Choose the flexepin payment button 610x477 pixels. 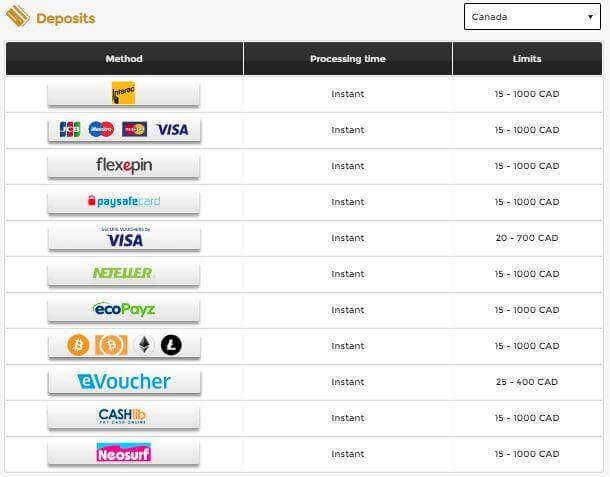(x=124, y=166)
